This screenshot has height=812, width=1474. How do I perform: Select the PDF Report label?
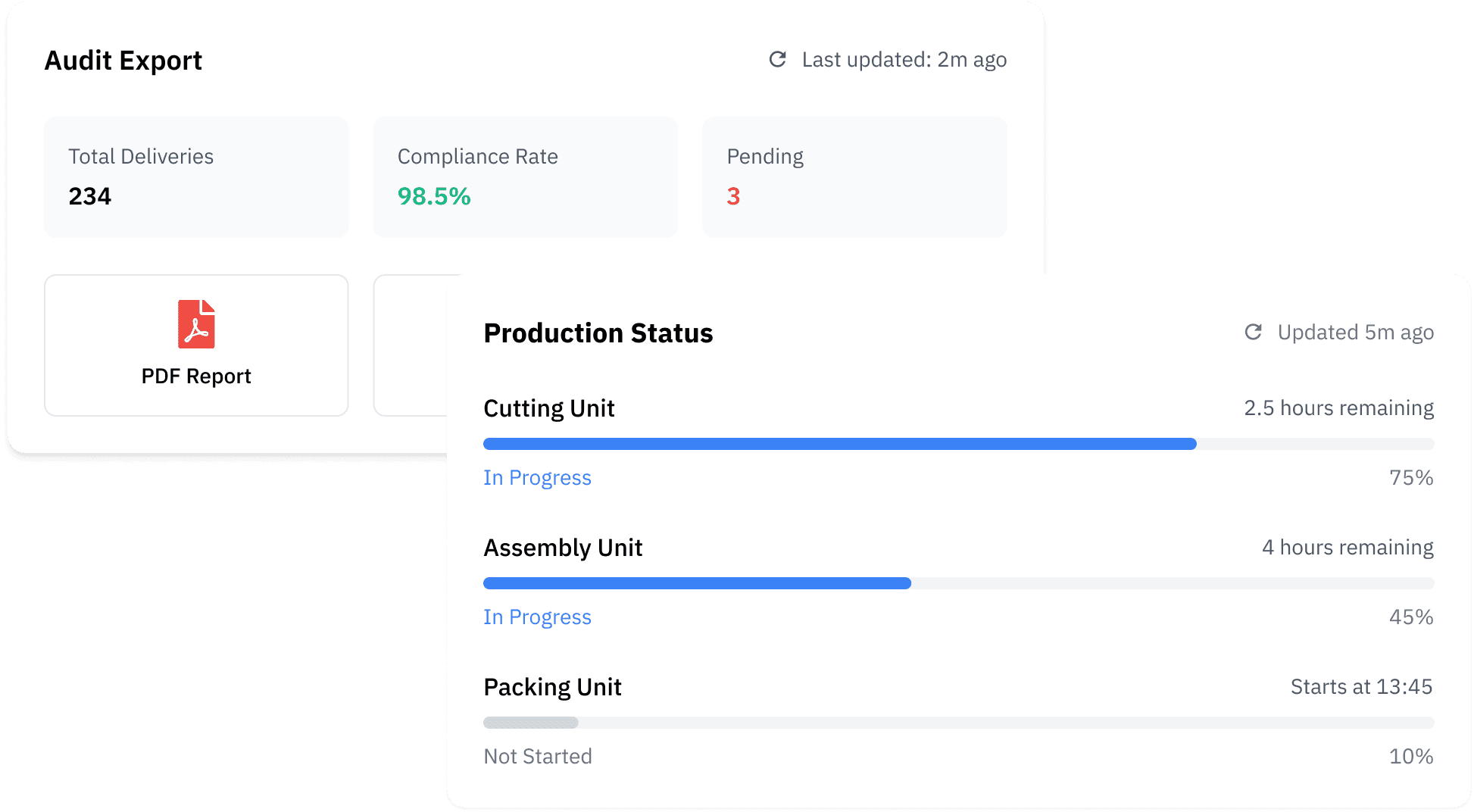coord(196,376)
